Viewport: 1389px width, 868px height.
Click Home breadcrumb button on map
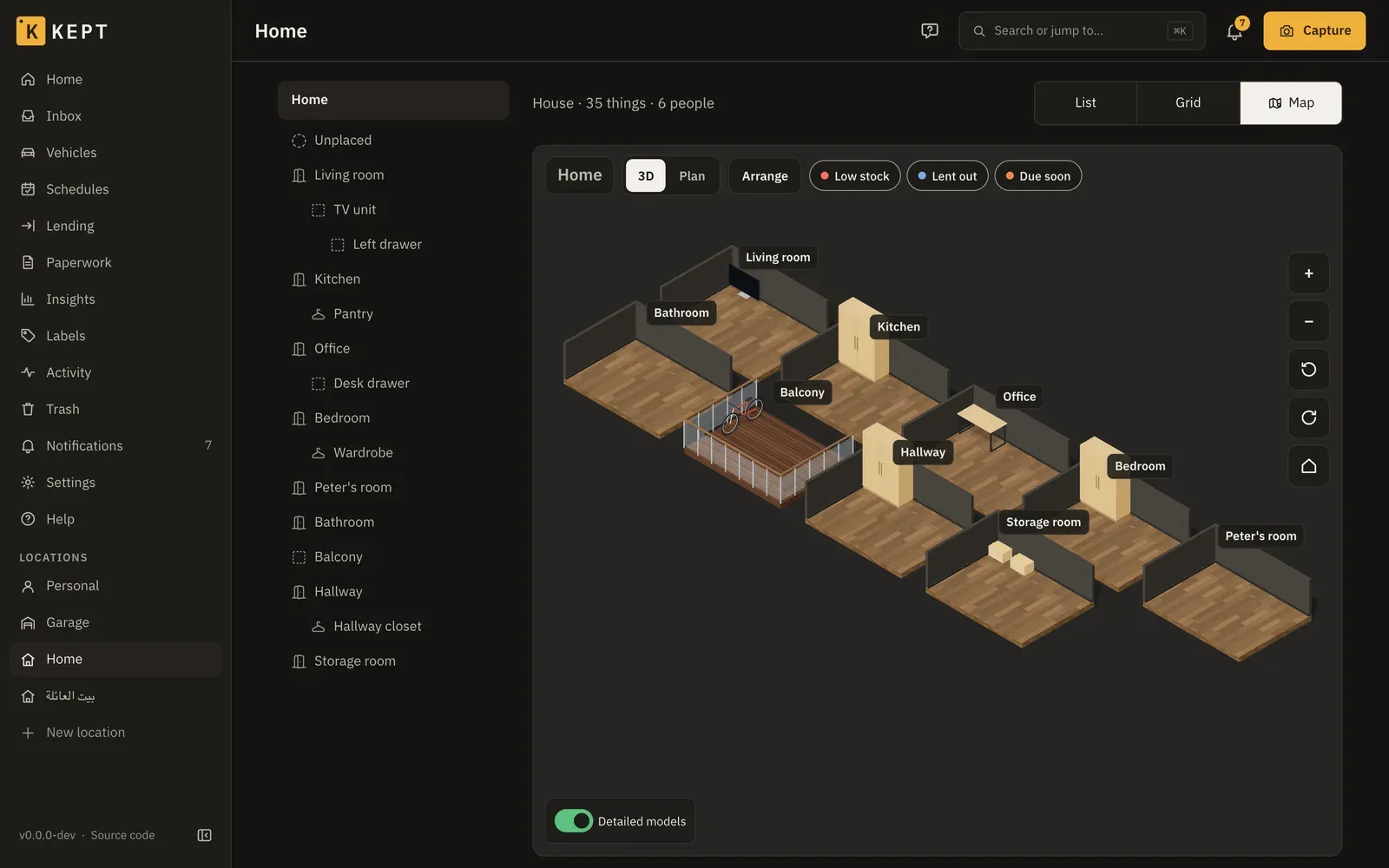(579, 175)
